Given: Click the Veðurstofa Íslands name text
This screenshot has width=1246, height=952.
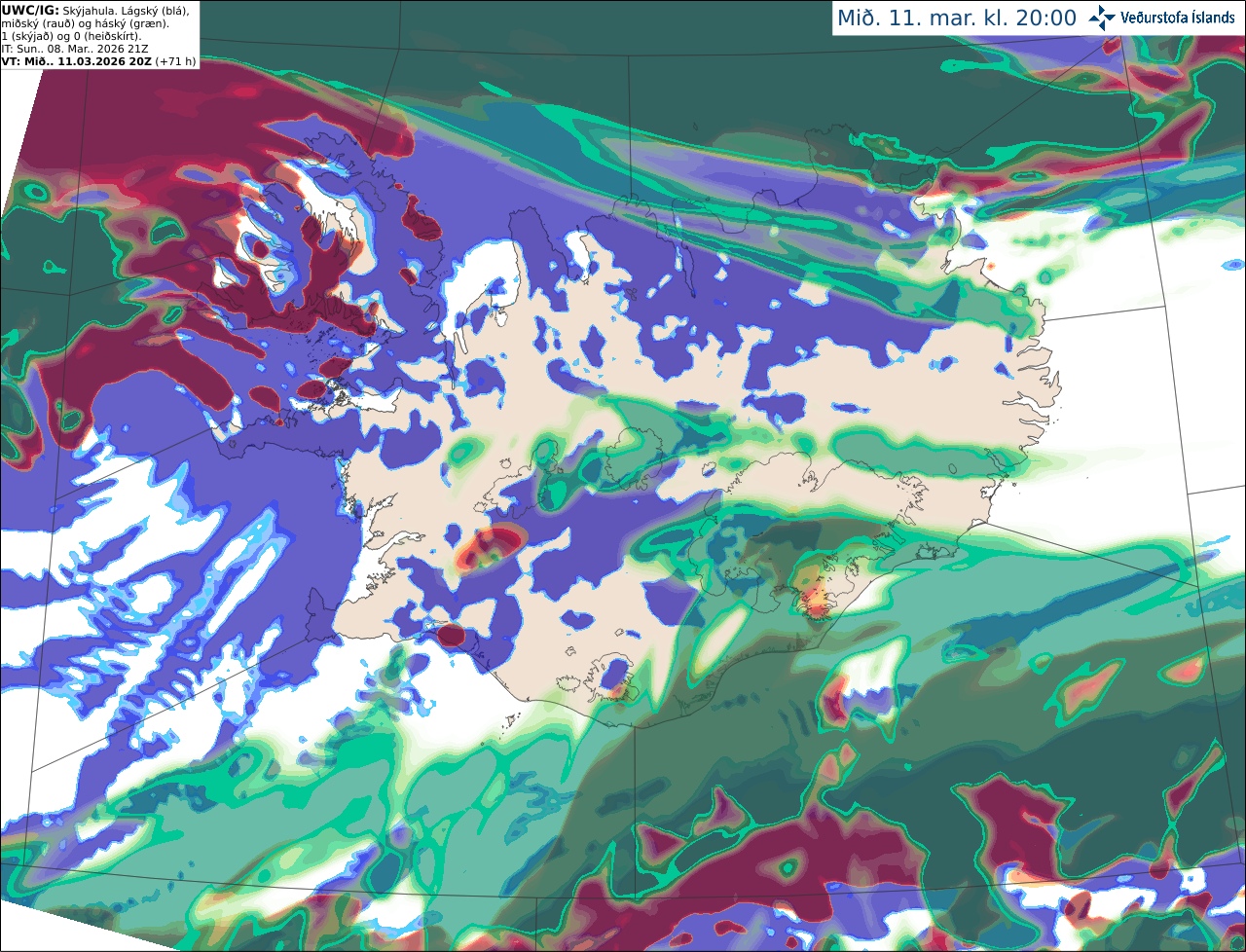Looking at the screenshot, I should click(x=1178, y=18).
